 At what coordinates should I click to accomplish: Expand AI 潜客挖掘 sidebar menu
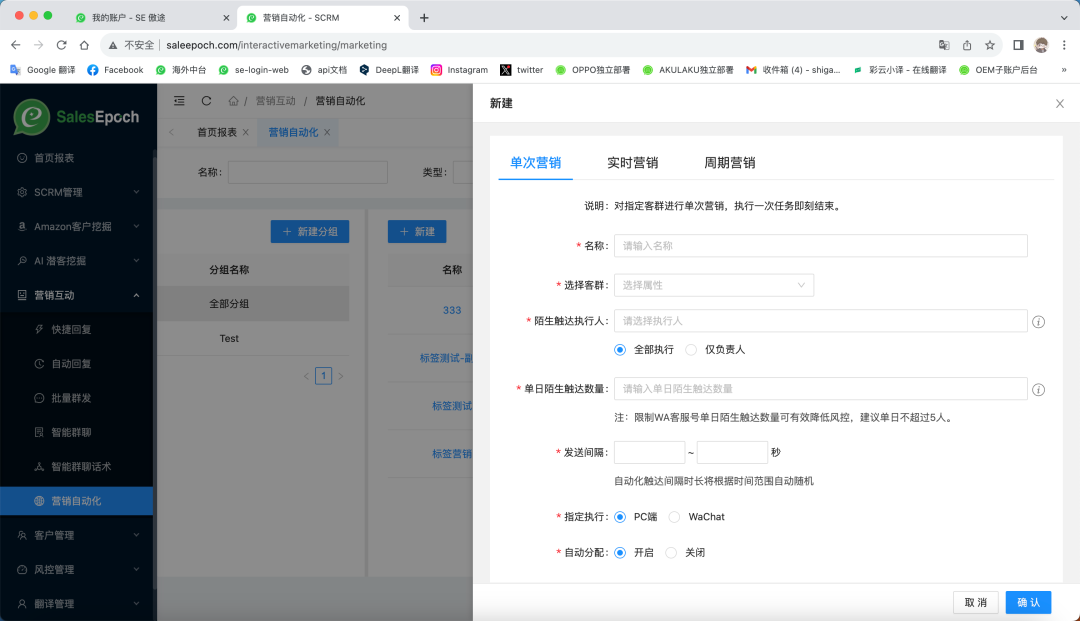pyautogui.click(x=77, y=261)
